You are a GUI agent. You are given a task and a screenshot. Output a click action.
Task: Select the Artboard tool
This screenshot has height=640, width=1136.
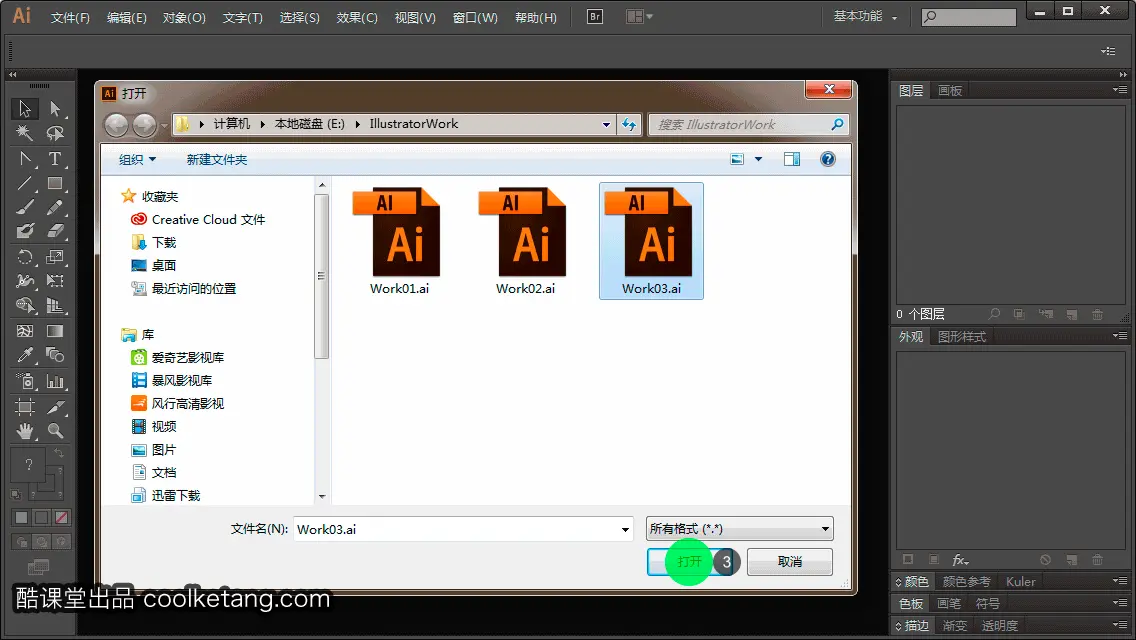[25, 406]
